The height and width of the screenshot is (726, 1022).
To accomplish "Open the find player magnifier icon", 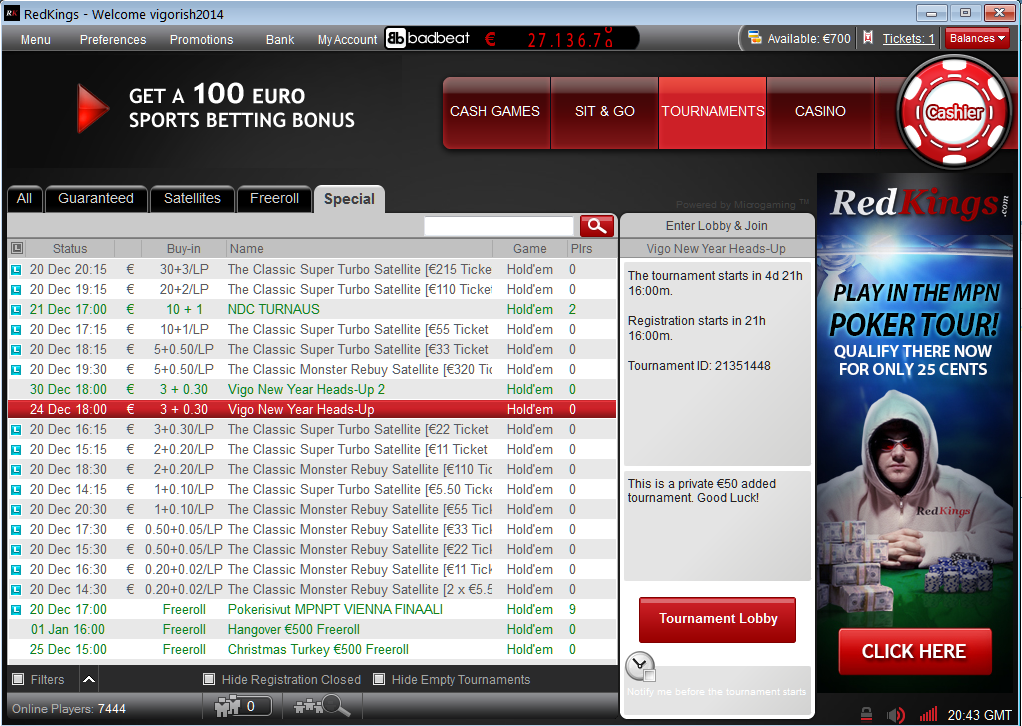I will pyautogui.click(x=322, y=706).
